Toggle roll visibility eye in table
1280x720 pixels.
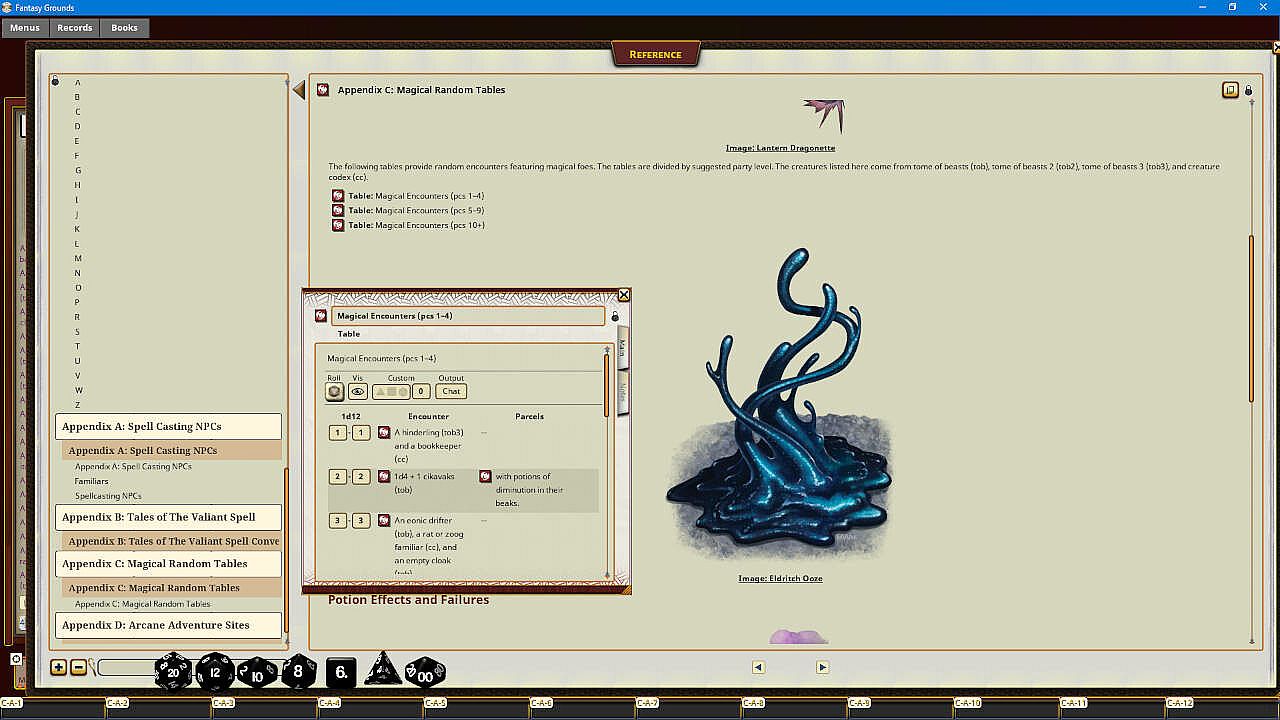357,391
